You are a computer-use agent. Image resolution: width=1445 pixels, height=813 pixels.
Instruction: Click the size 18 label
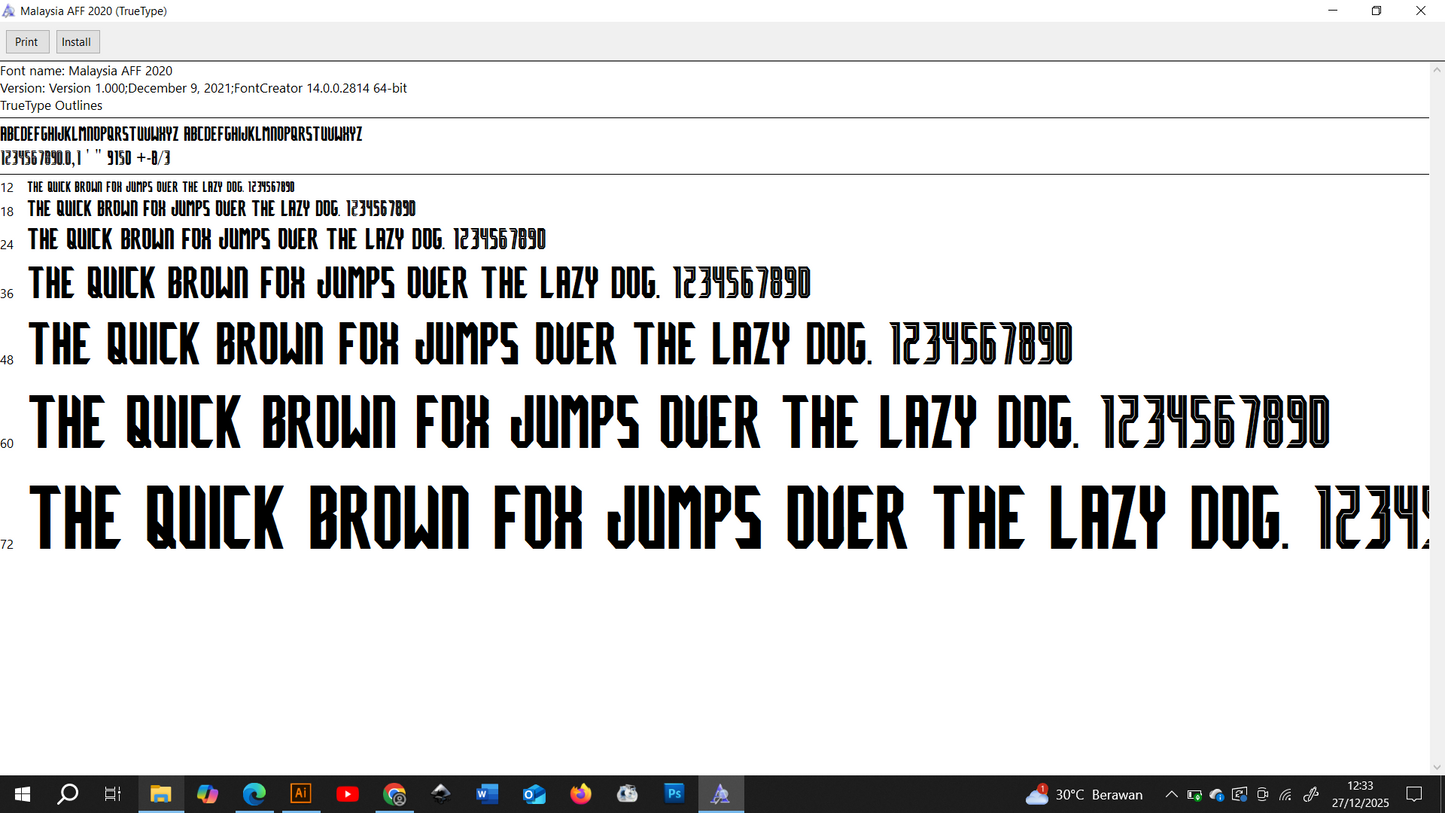point(7,212)
